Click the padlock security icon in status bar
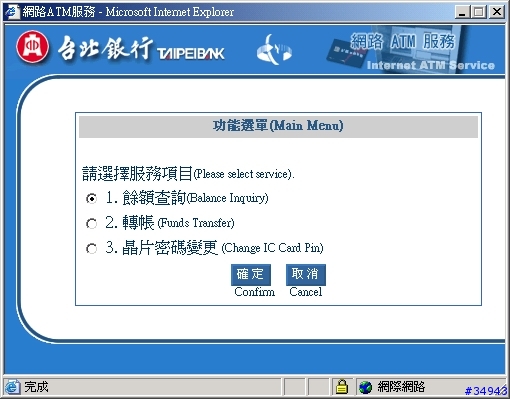 (342, 387)
